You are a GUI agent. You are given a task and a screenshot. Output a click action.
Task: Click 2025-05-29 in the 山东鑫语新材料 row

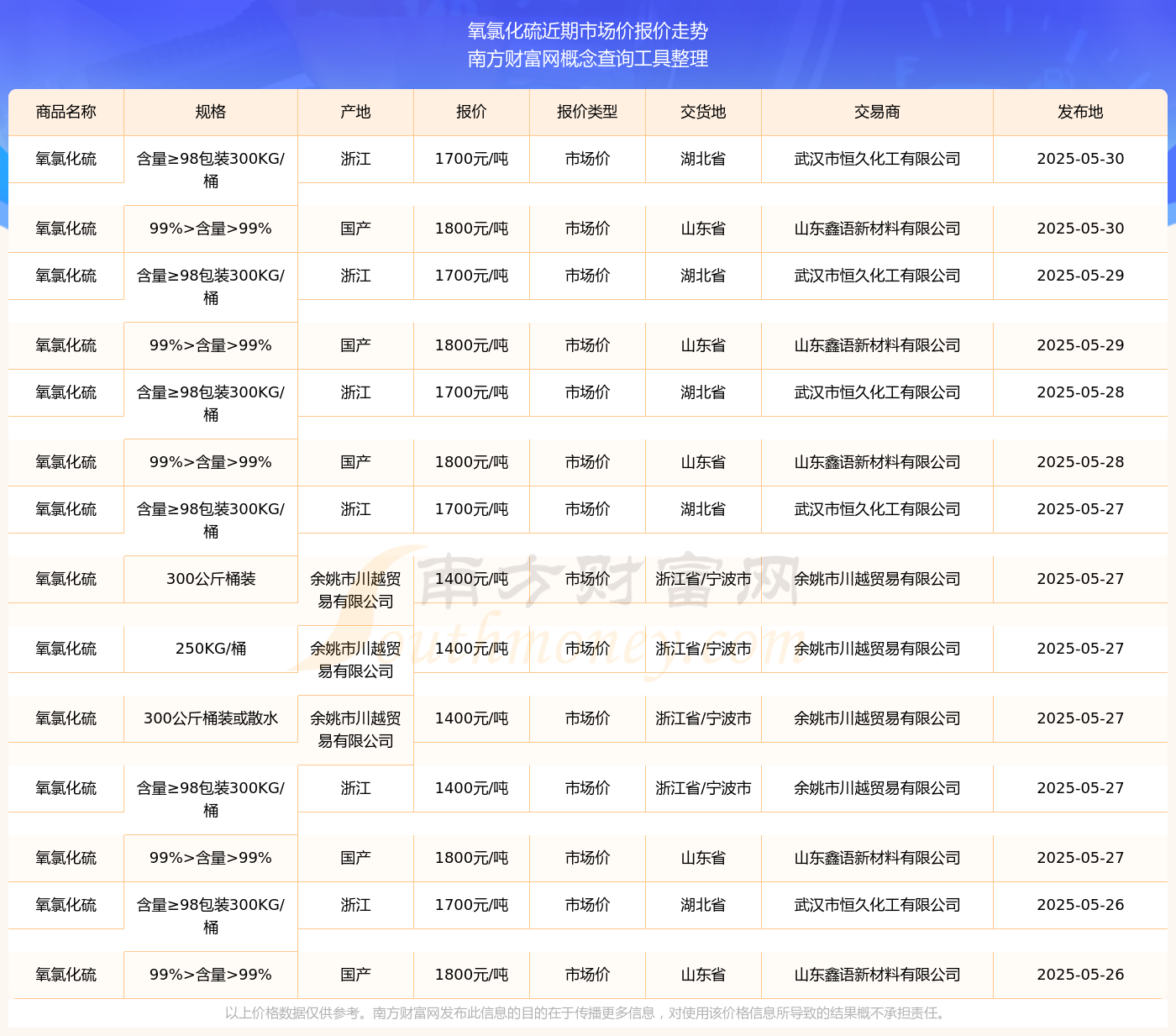[x=1080, y=345]
